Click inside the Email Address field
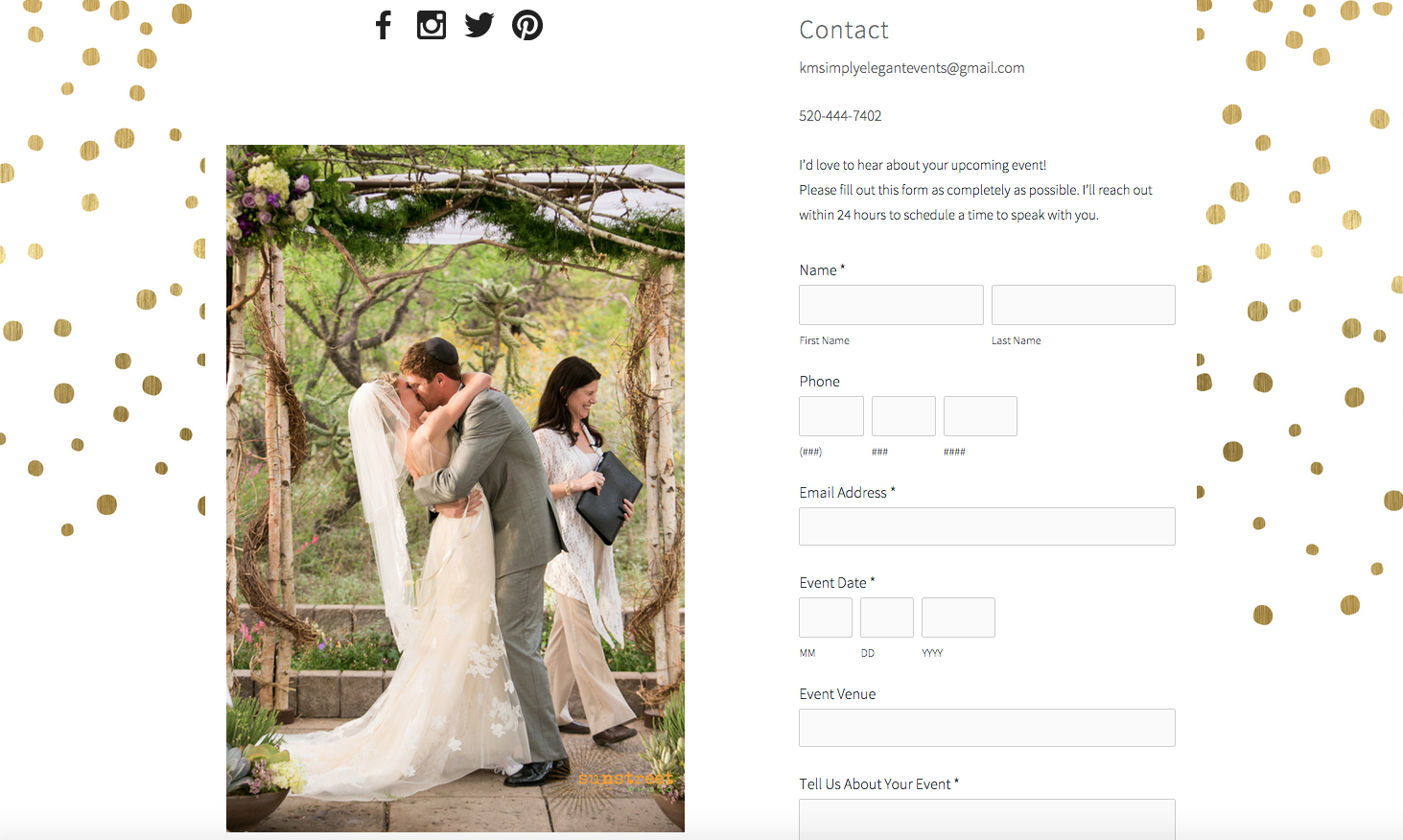This screenshot has height=840, width=1403. pos(987,526)
